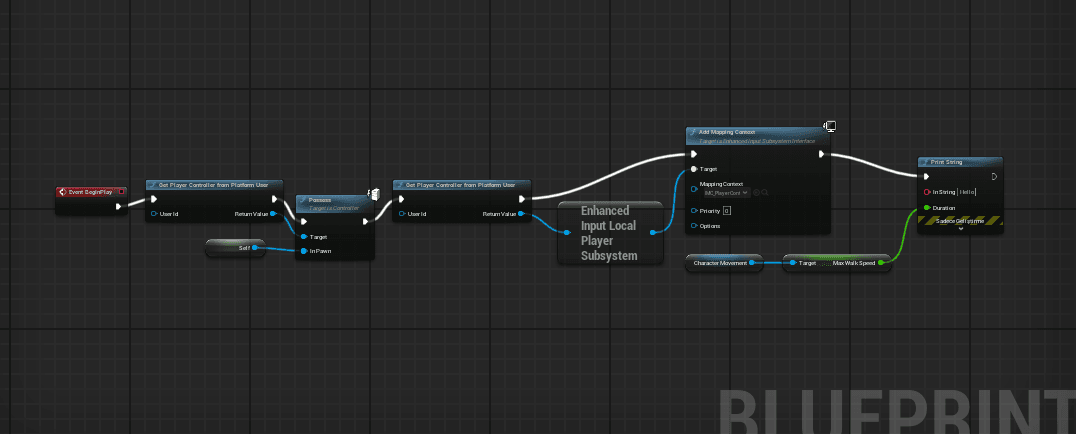Click green Max Walk Speed output pin

tap(881, 263)
